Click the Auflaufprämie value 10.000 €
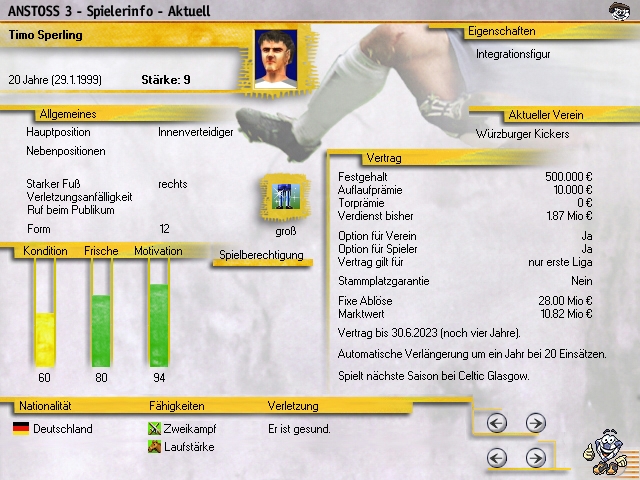The image size is (640, 480). [x=573, y=190]
